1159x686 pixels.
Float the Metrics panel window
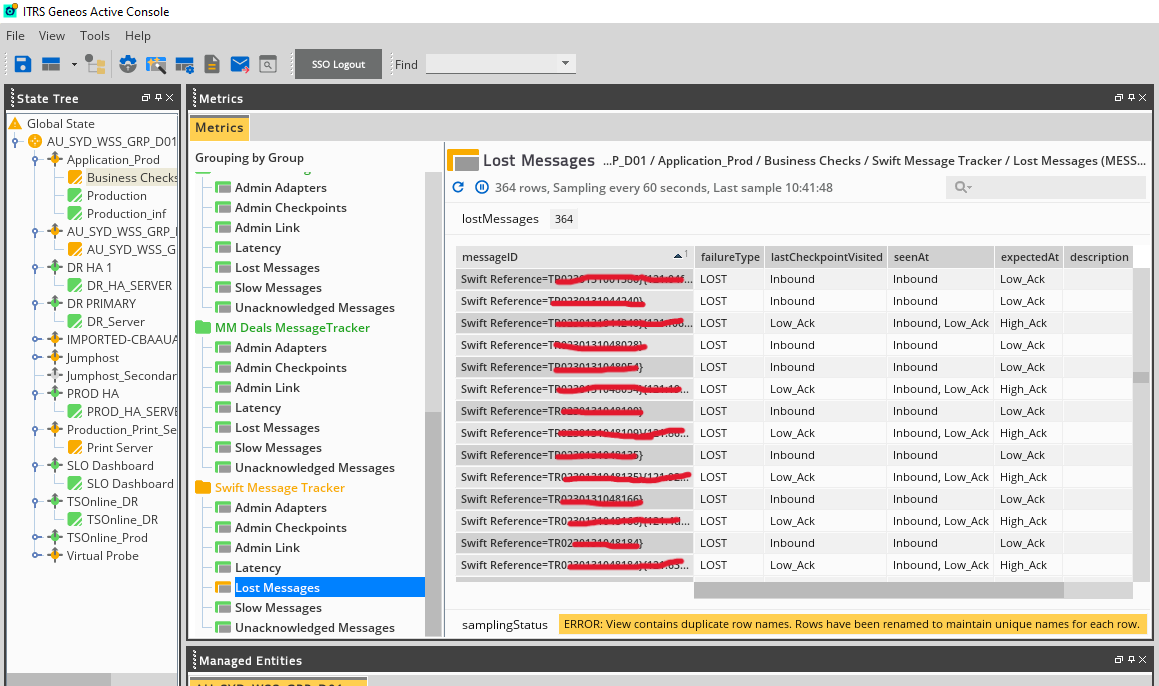point(1119,98)
